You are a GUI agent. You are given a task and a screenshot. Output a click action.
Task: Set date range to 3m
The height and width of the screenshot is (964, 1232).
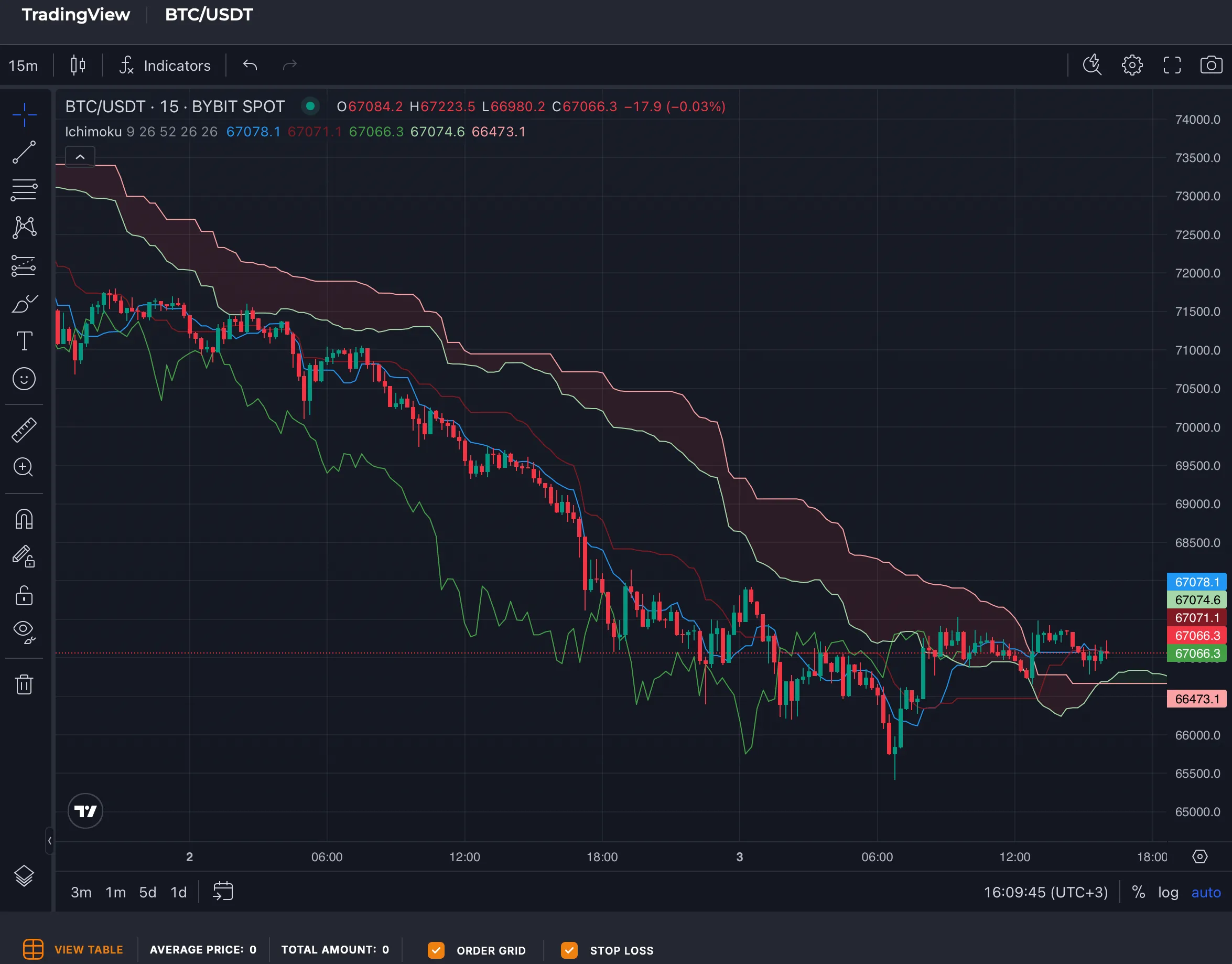pos(81,892)
